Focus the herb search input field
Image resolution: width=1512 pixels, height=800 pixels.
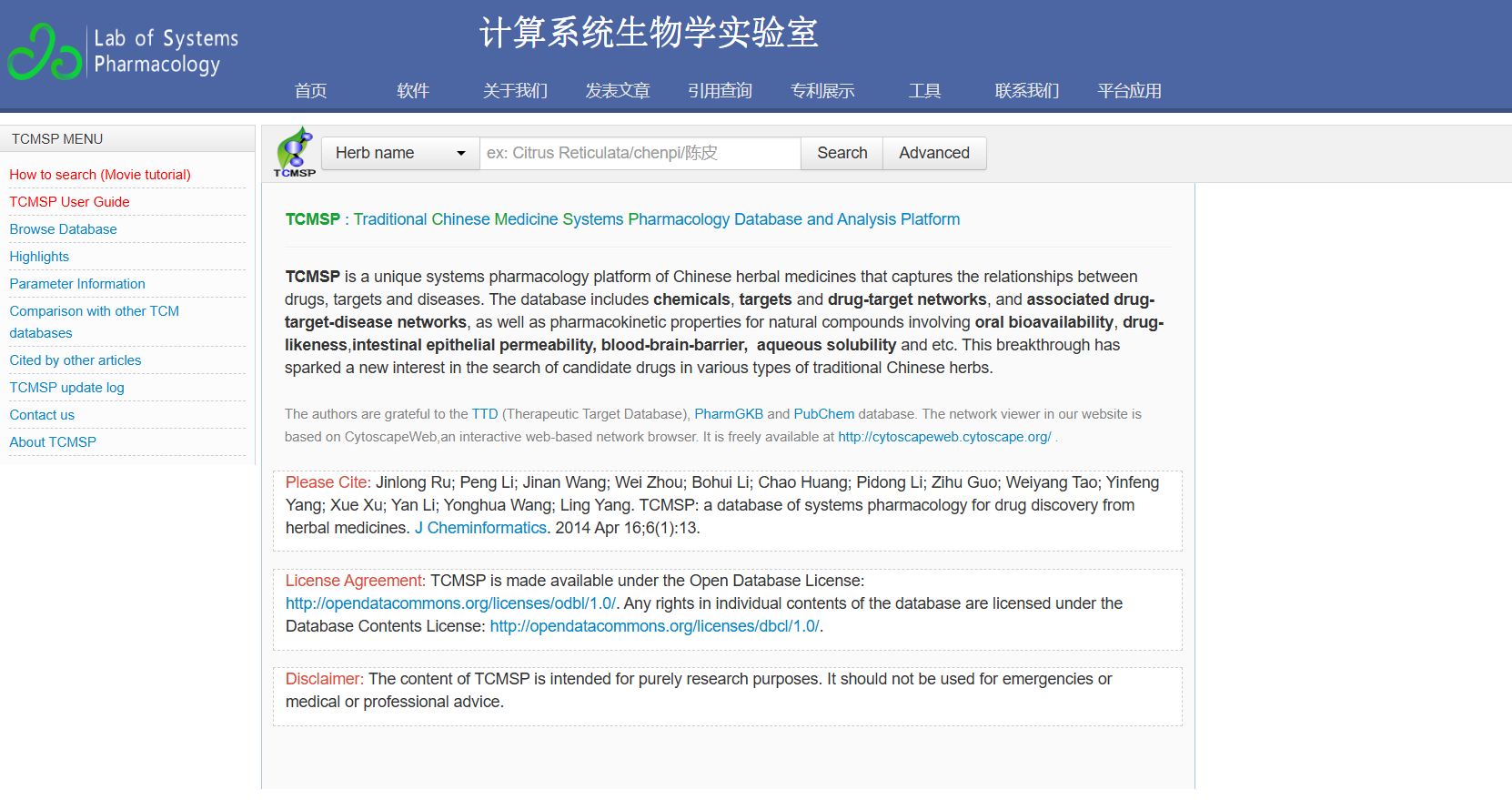coord(640,153)
